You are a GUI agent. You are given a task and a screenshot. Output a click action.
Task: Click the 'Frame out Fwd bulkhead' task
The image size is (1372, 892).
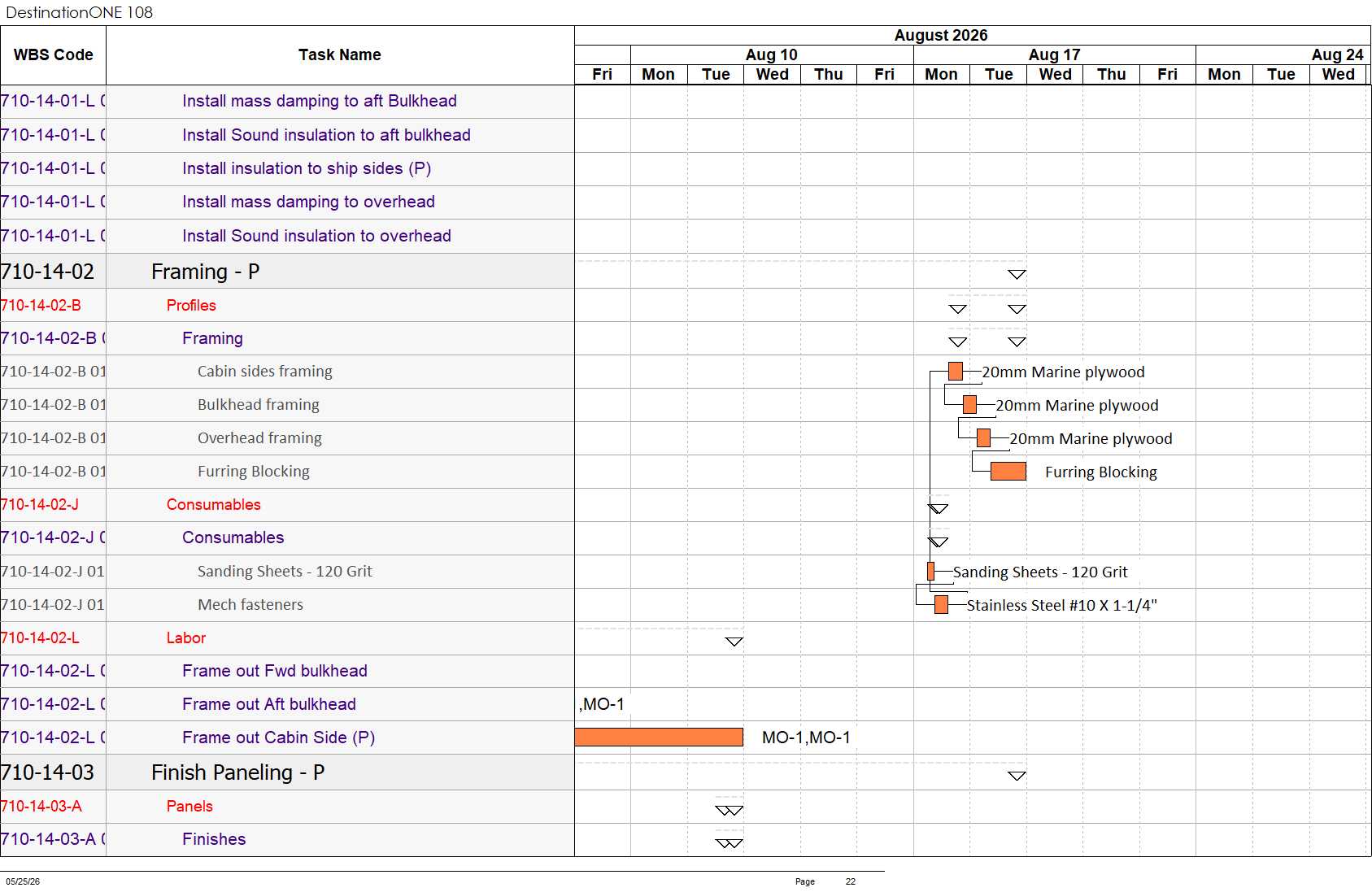click(275, 671)
